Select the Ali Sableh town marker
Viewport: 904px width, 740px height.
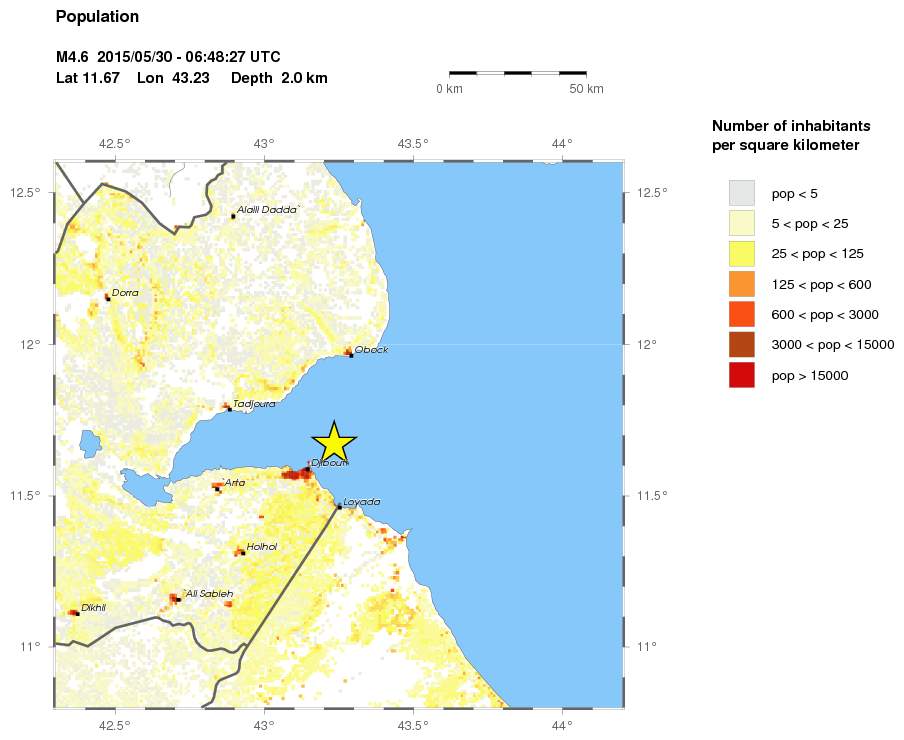pyautogui.click(x=177, y=599)
